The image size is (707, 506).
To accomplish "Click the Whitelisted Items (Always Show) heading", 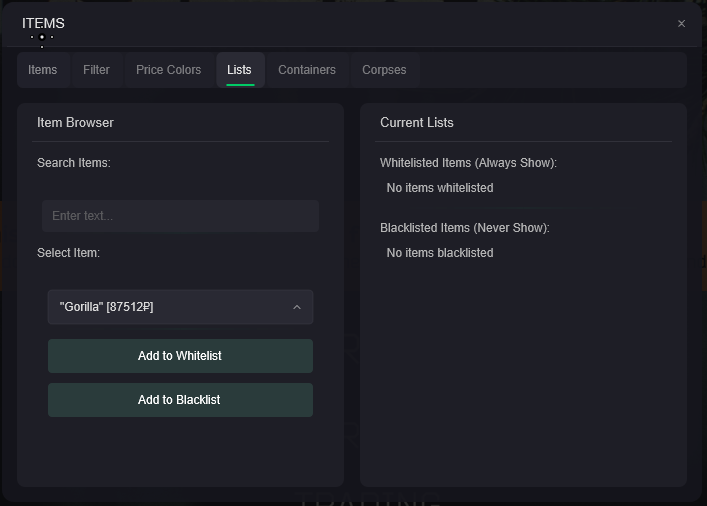I will tap(468, 163).
